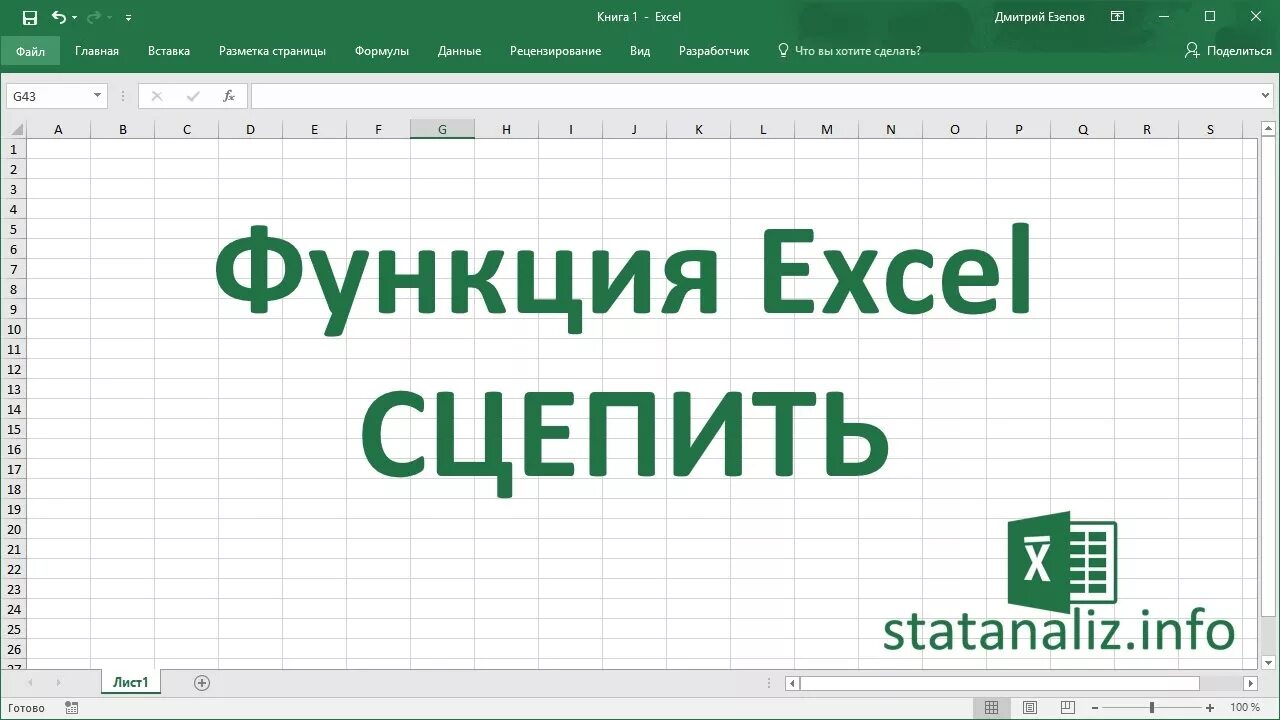Viewport: 1280px width, 720px height.
Task: Open the undo history dropdown arrow
Action: (x=75, y=18)
